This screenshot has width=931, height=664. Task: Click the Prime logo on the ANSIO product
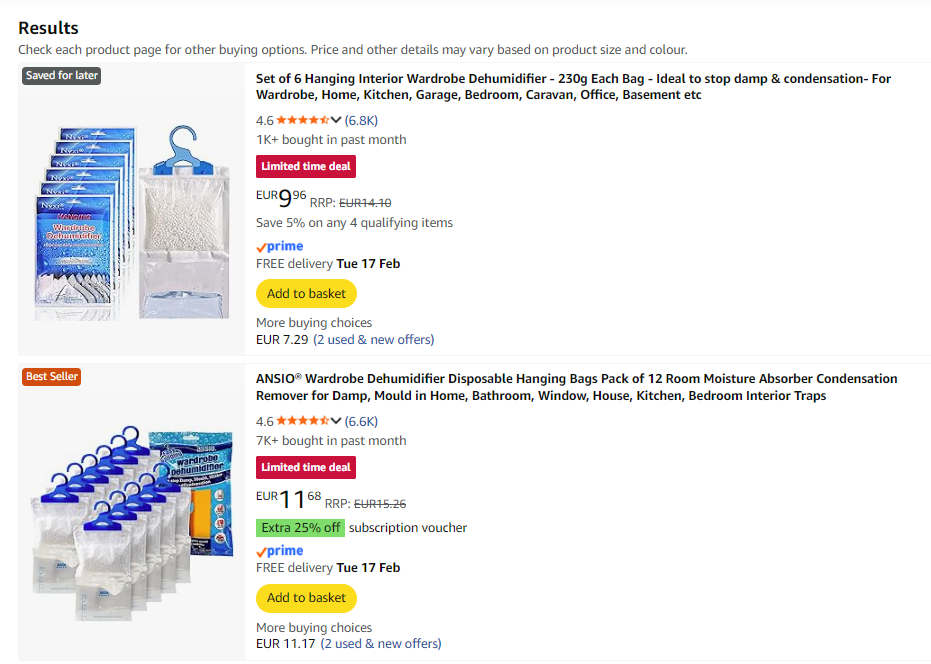280,550
